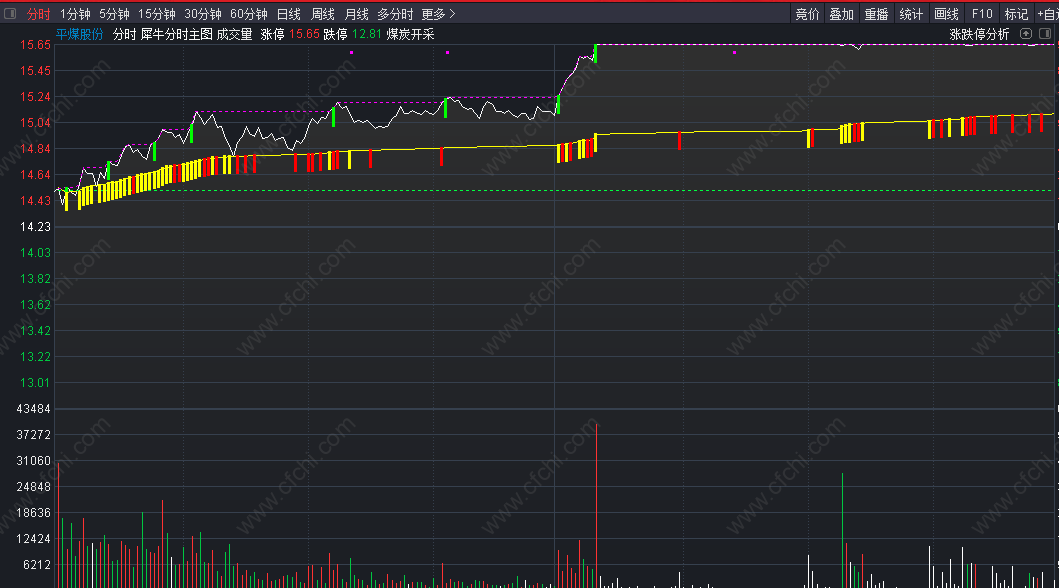Open the 涨跌停分析 link
Viewport: 1059px width, 588px height.
pyautogui.click(x=979, y=34)
